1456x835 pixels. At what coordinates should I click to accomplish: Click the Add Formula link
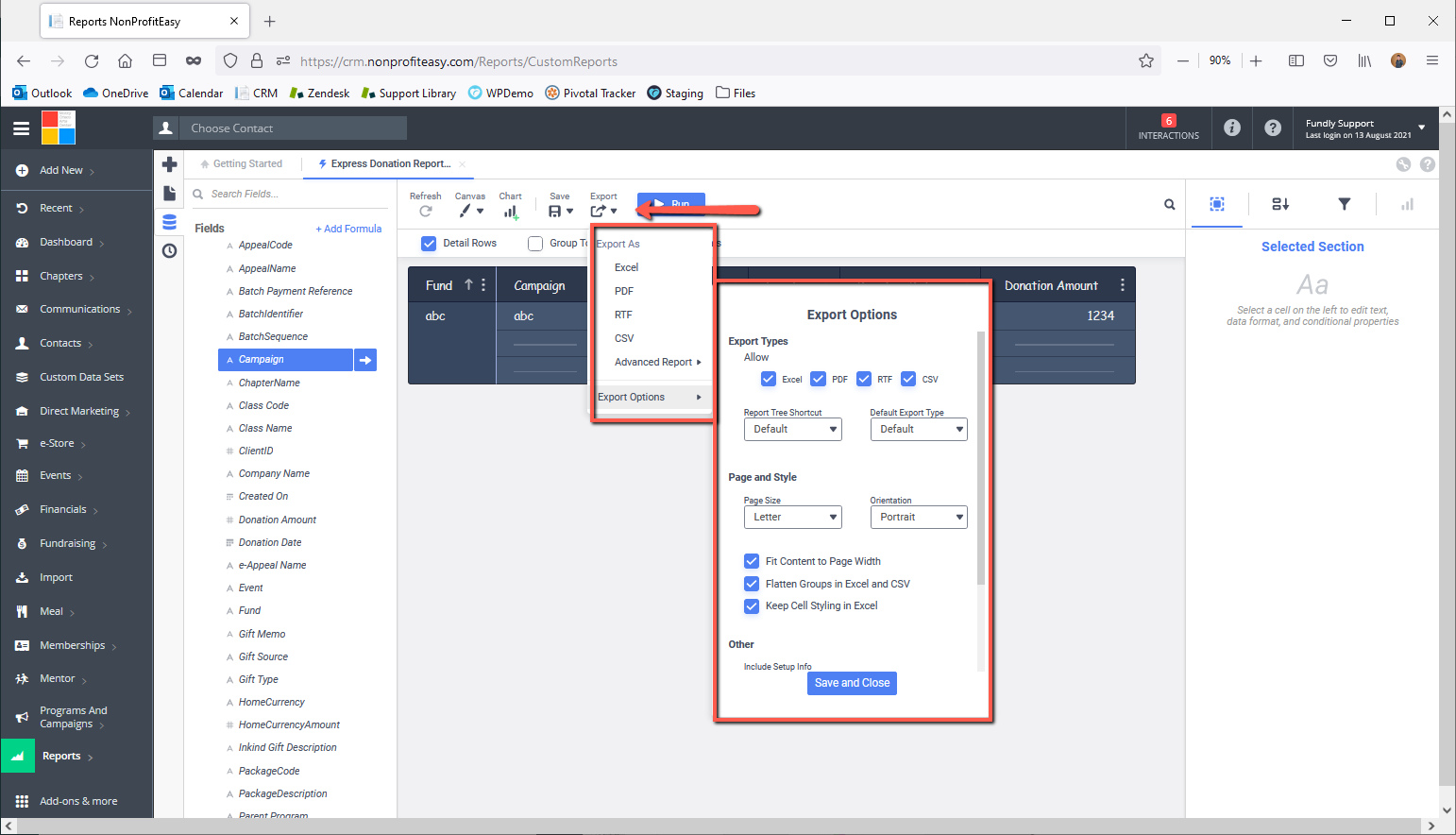[348, 230]
